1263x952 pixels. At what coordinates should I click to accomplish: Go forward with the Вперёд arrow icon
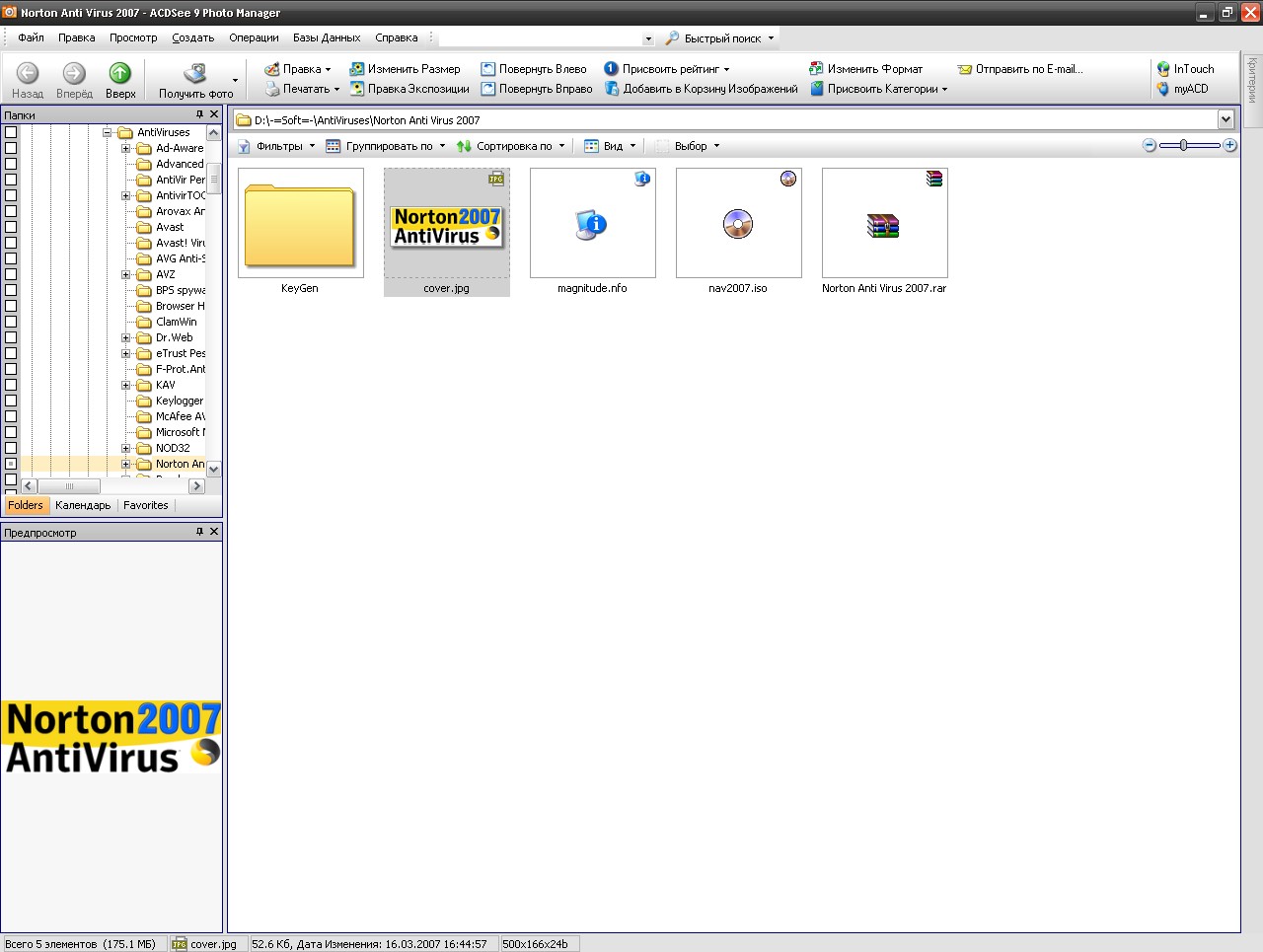tap(74, 72)
